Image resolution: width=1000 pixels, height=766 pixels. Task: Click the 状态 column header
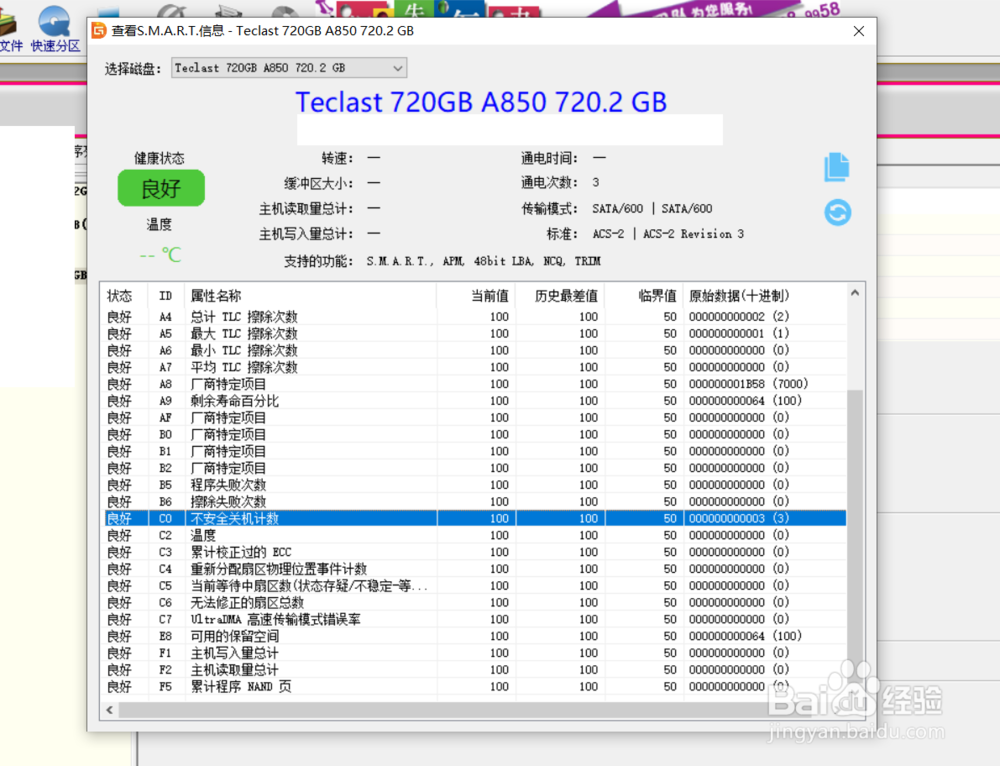click(125, 296)
